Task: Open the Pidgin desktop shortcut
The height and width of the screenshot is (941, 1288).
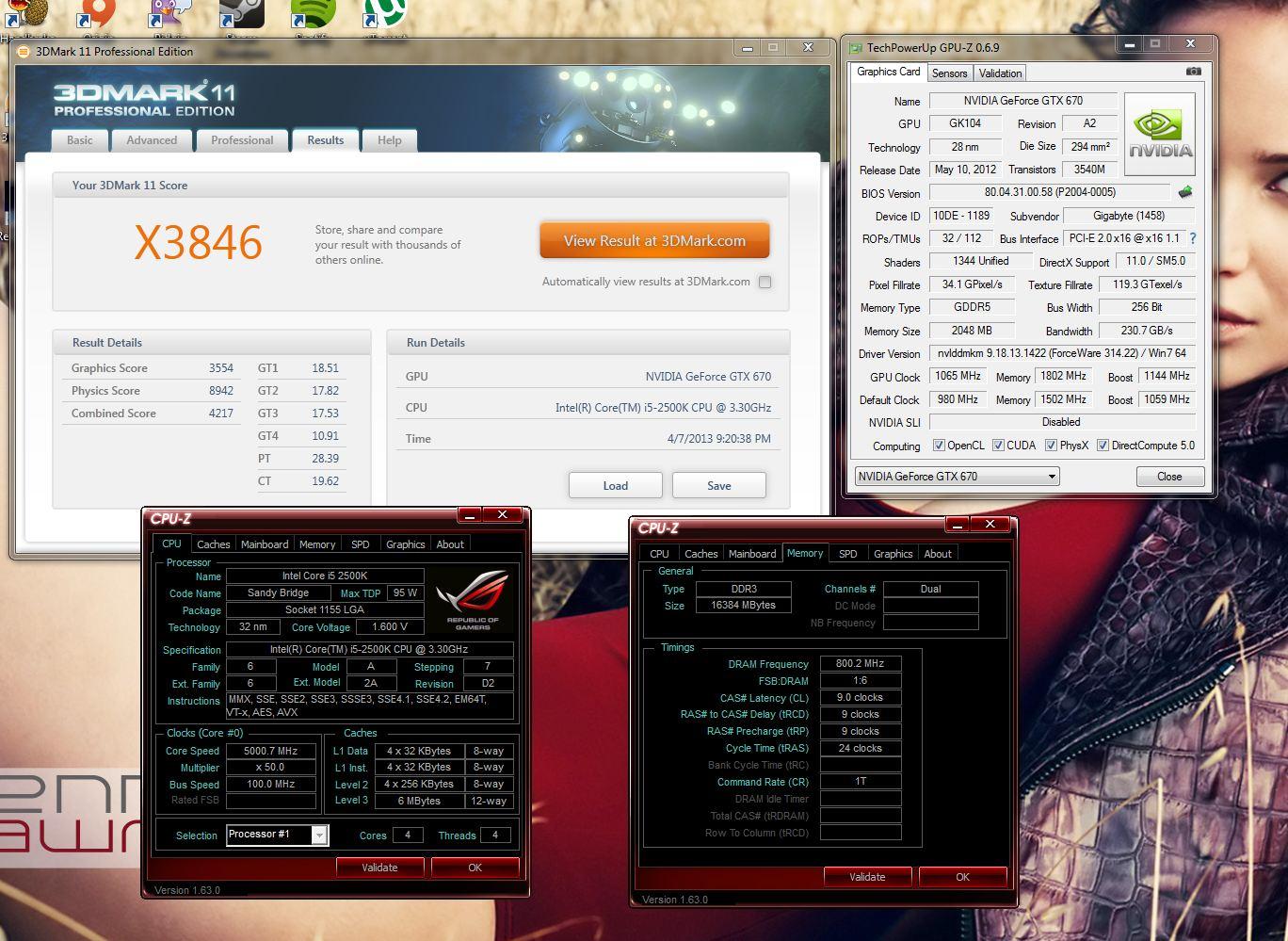Action: [x=169, y=14]
